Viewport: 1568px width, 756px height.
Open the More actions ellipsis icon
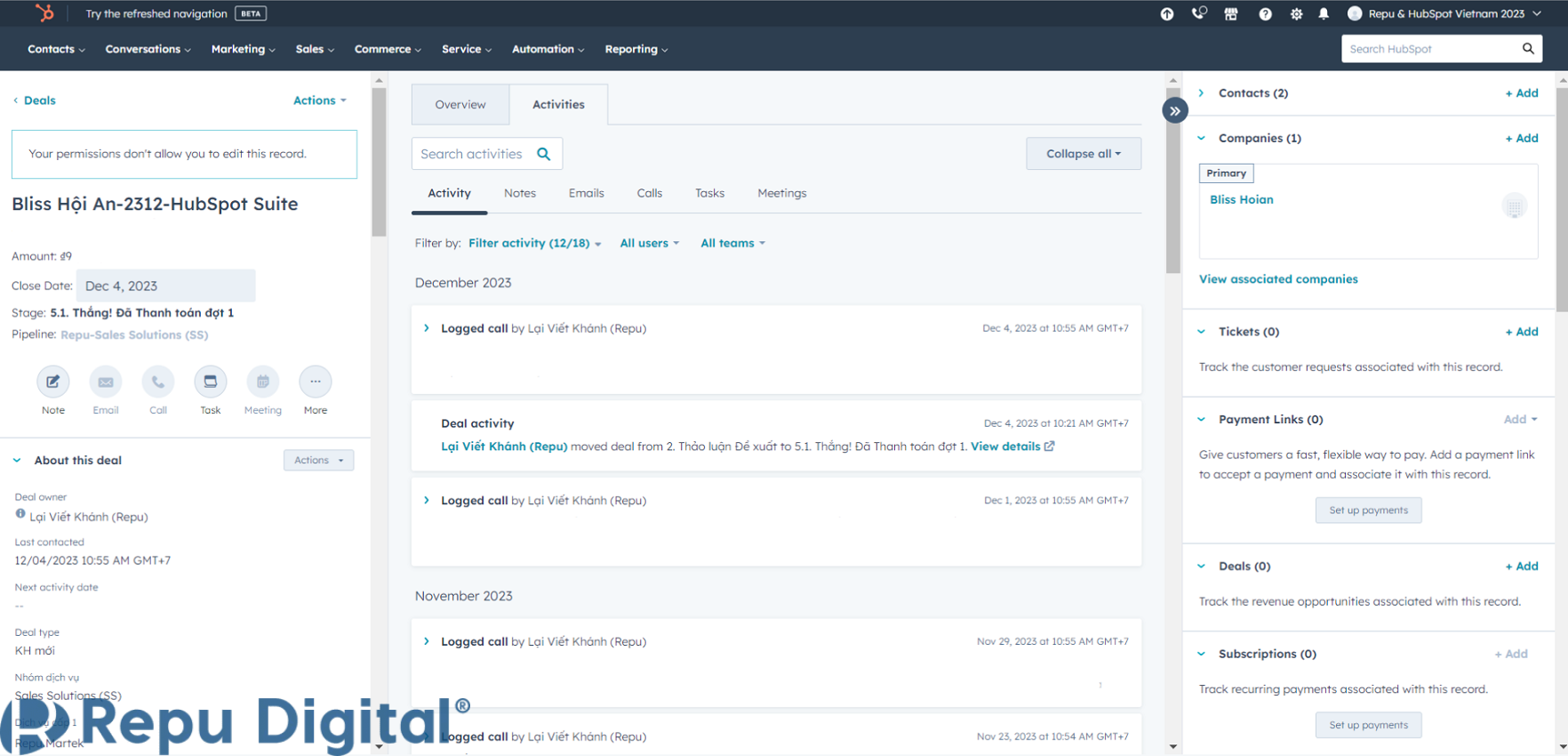pyautogui.click(x=316, y=382)
